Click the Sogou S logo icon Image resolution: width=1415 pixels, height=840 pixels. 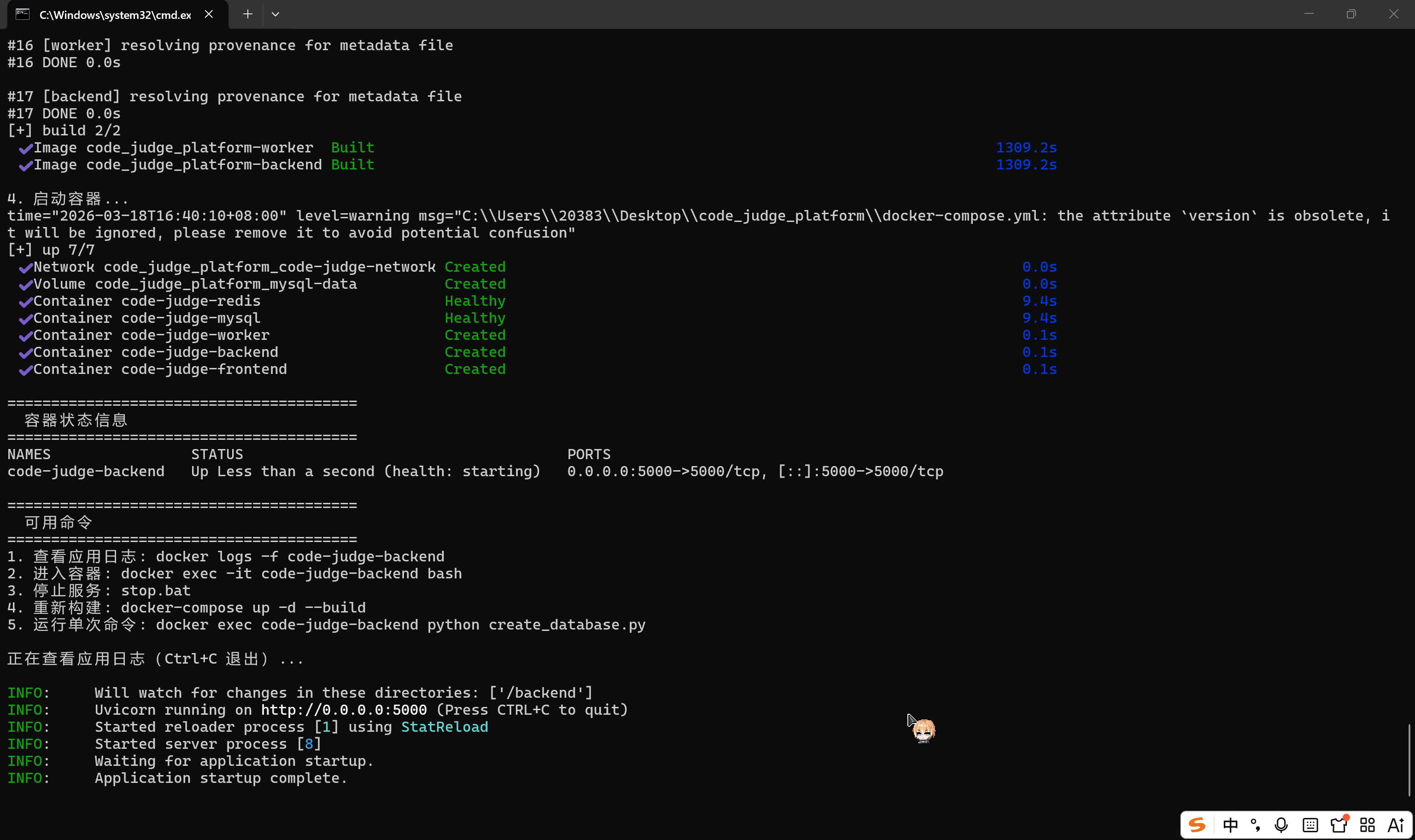[x=1197, y=825]
